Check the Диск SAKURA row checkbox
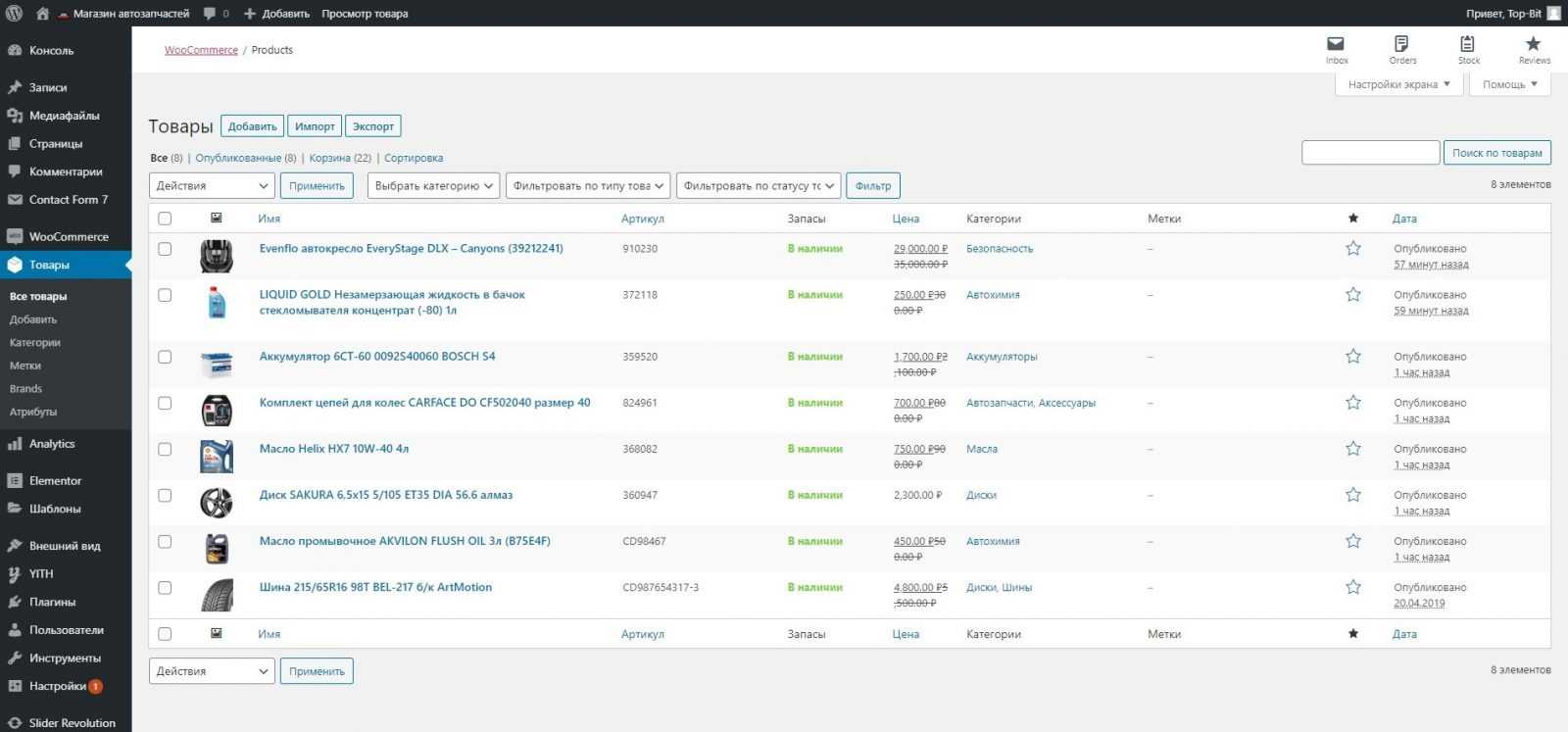The width and height of the screenshot is (1568, 732). pos(165,495)
